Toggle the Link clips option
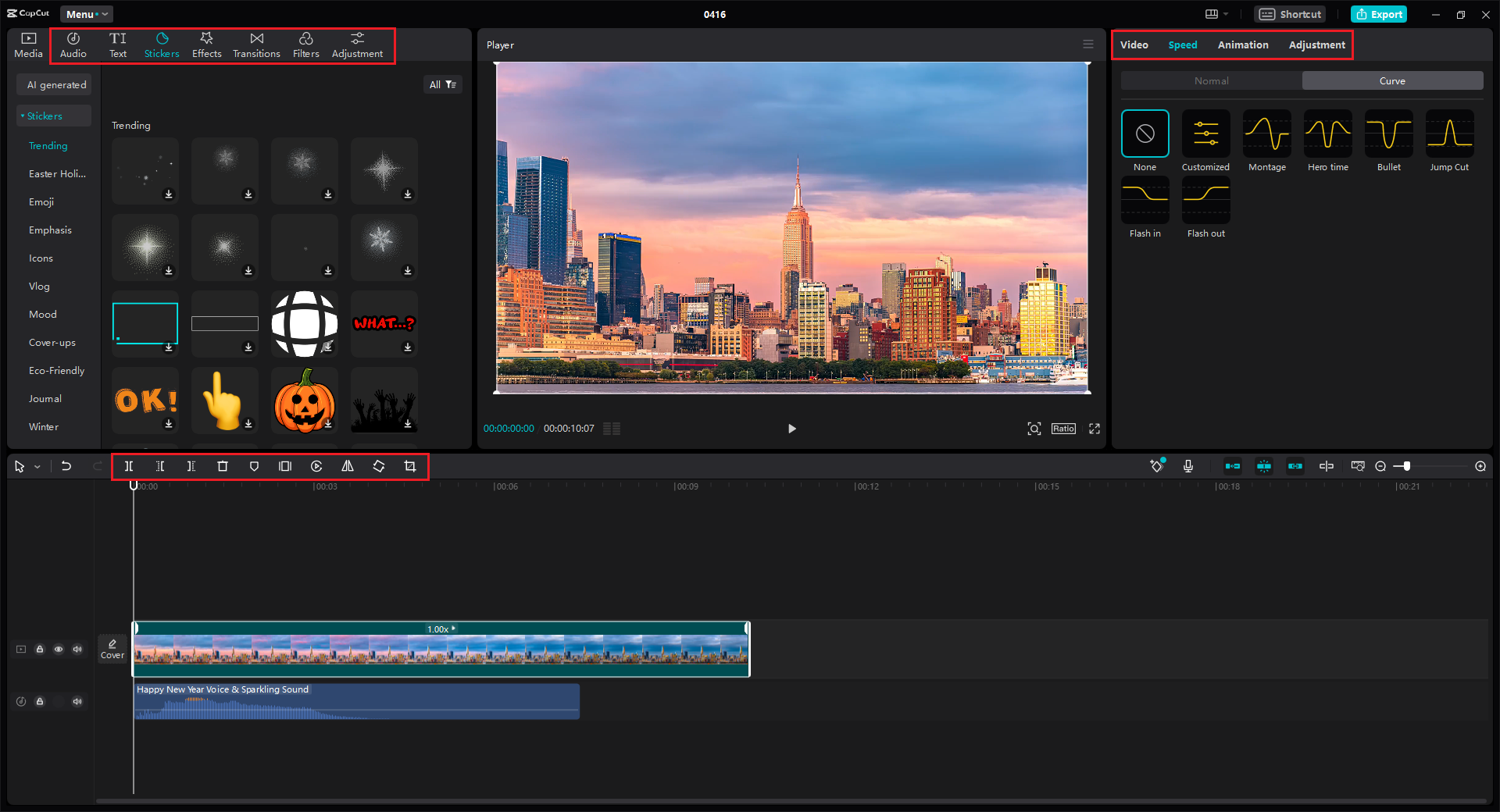 pyautogui.click(x=1295, y=466)
